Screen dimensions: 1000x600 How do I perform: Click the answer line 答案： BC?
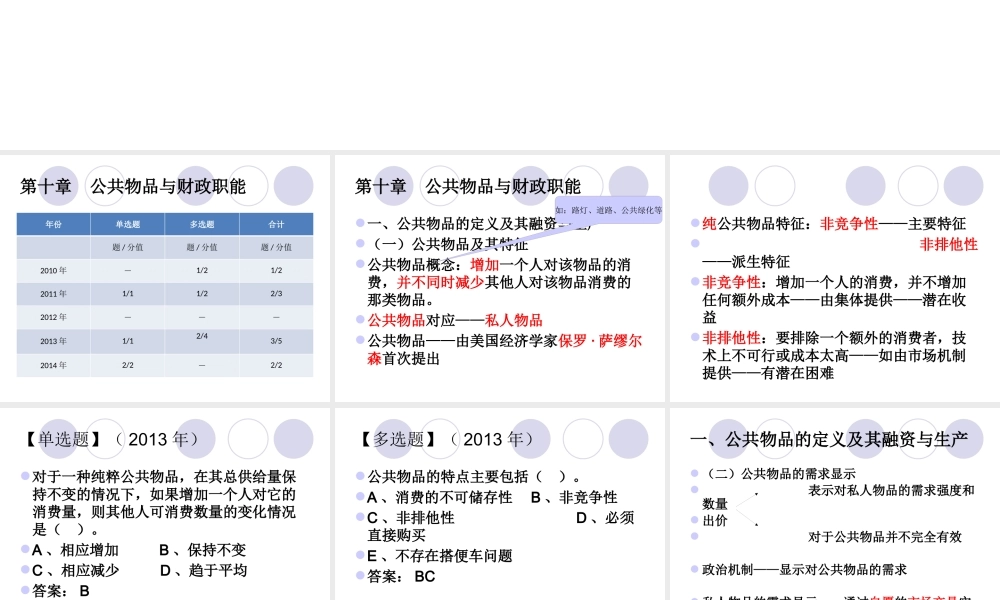401,576
